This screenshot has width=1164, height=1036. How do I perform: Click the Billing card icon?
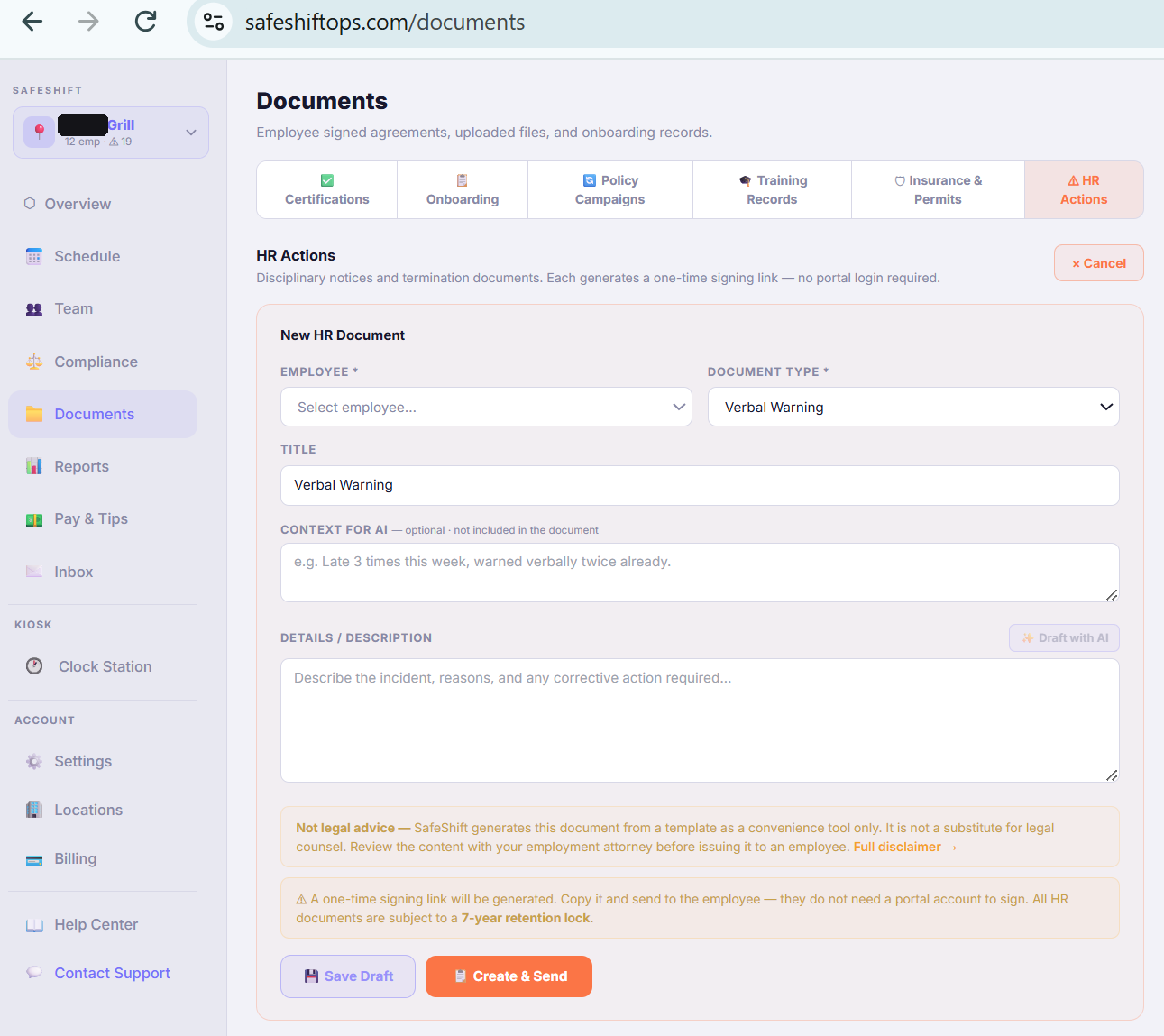34,859
